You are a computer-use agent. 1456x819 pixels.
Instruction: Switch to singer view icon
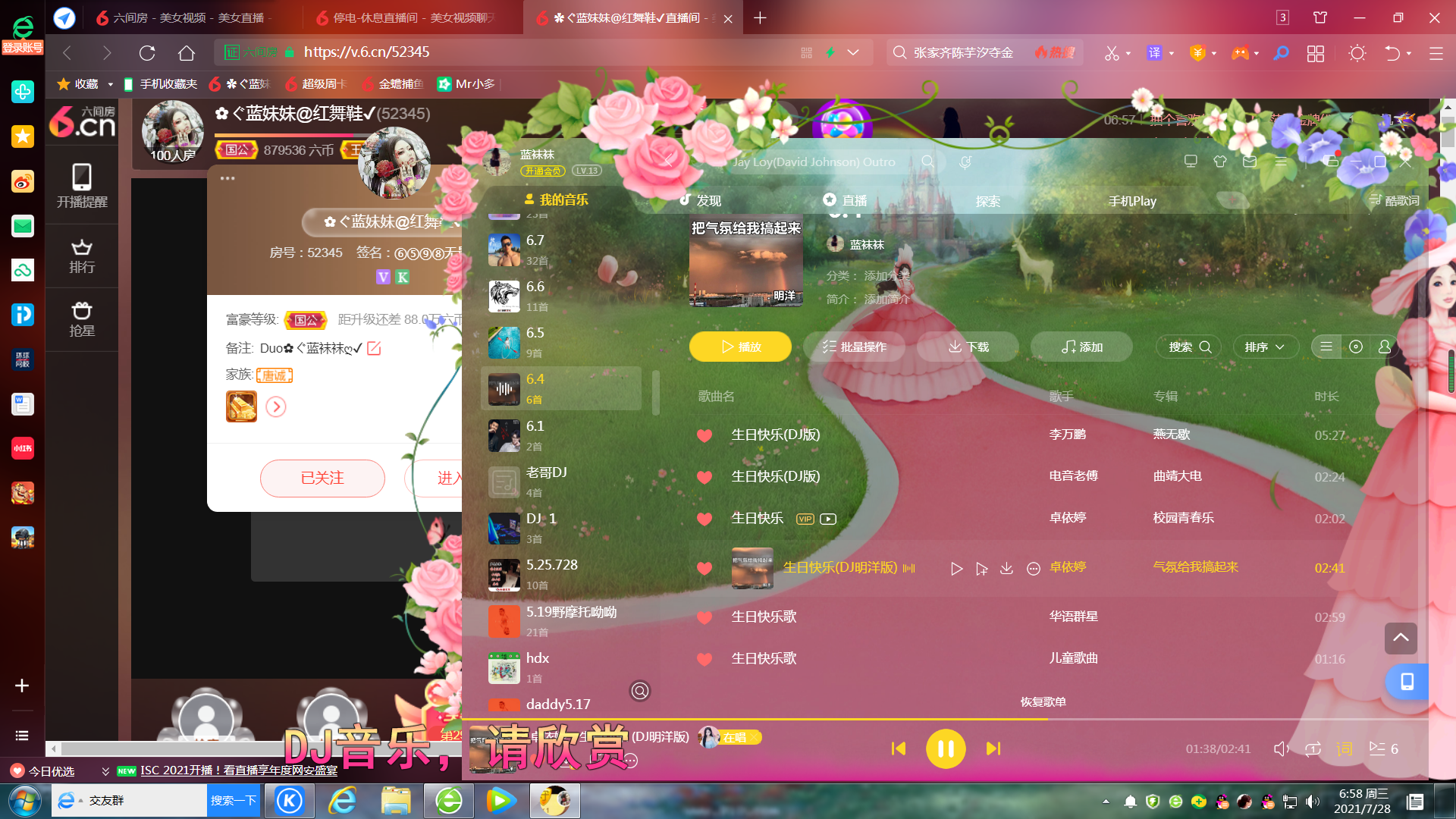pyautogui.click(x=1385, y=347)
